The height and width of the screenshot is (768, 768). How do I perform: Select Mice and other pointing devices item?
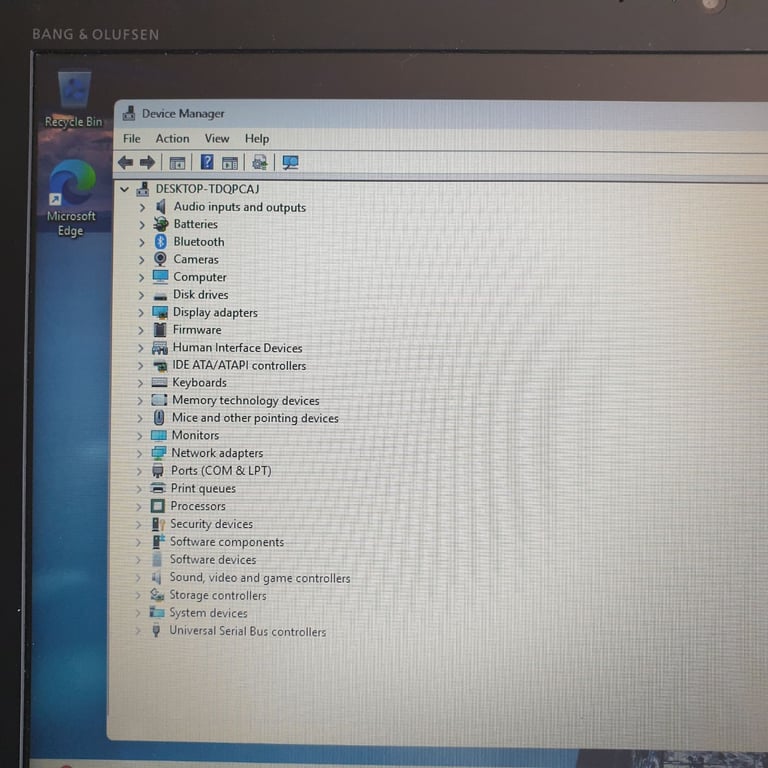tap(255, 418)
